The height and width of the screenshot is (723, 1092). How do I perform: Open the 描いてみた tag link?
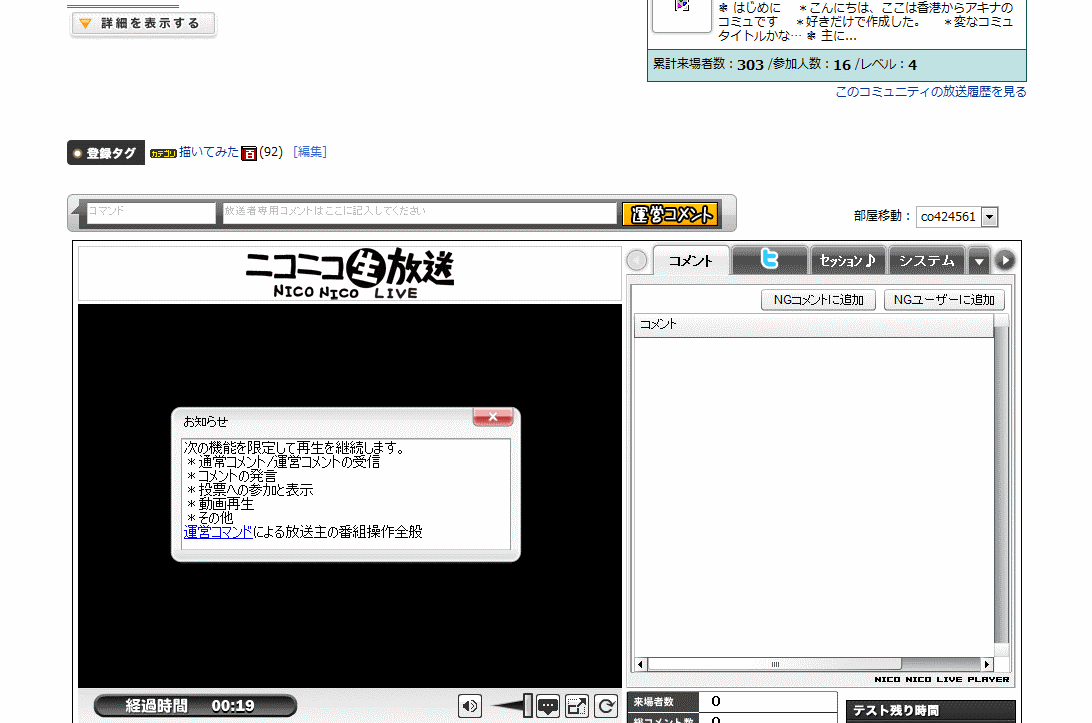pyautogui.click(x=208, y=152)
